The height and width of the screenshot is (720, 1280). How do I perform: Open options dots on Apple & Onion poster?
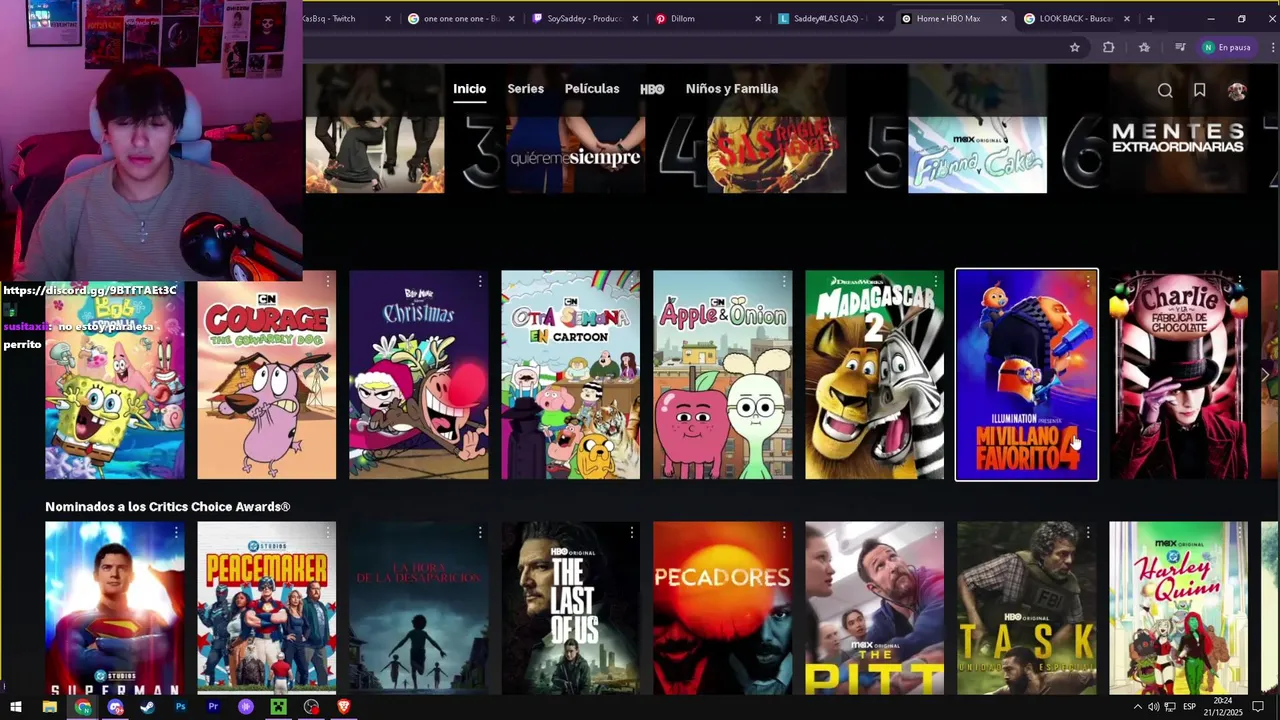click(x=784, y=282)
